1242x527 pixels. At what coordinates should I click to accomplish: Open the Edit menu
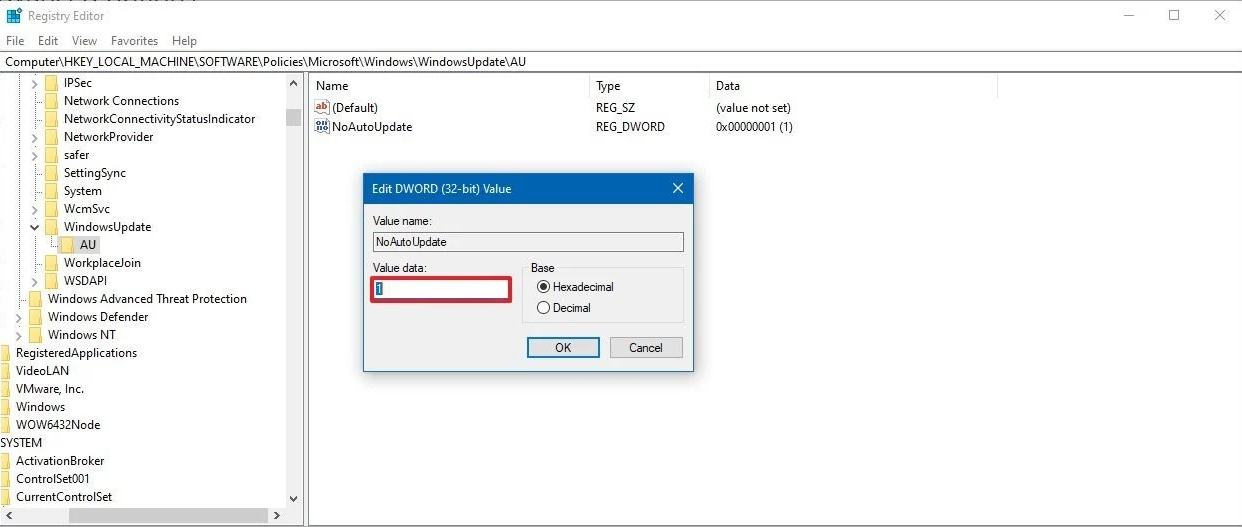pos(48,41)
